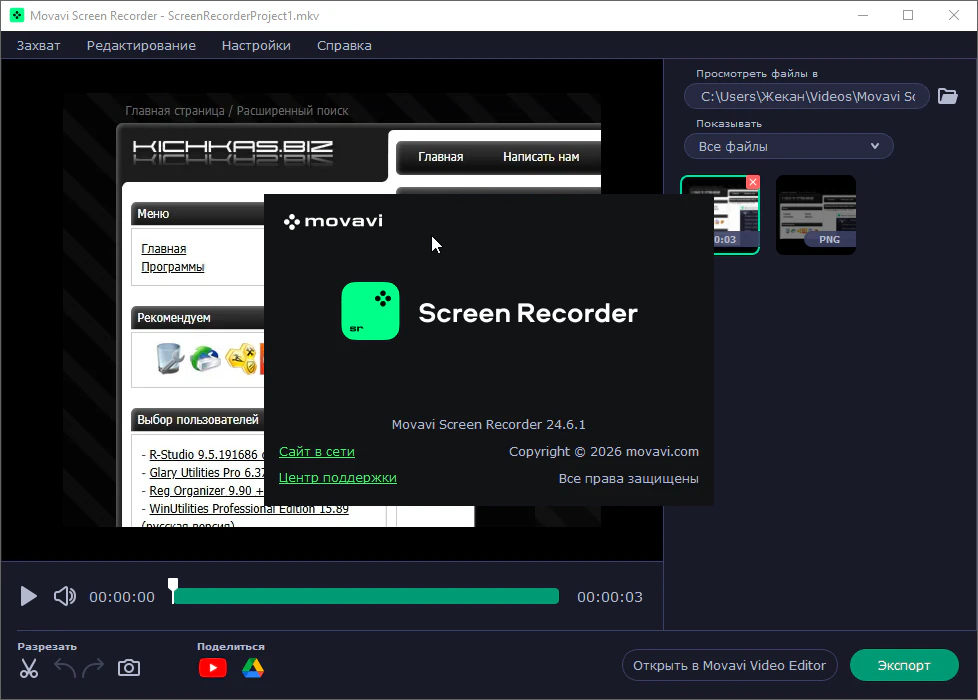Open the 'Справка' menu
Image resolution: width=978 pixels, height=700 pixels.
tap(344, 45)
